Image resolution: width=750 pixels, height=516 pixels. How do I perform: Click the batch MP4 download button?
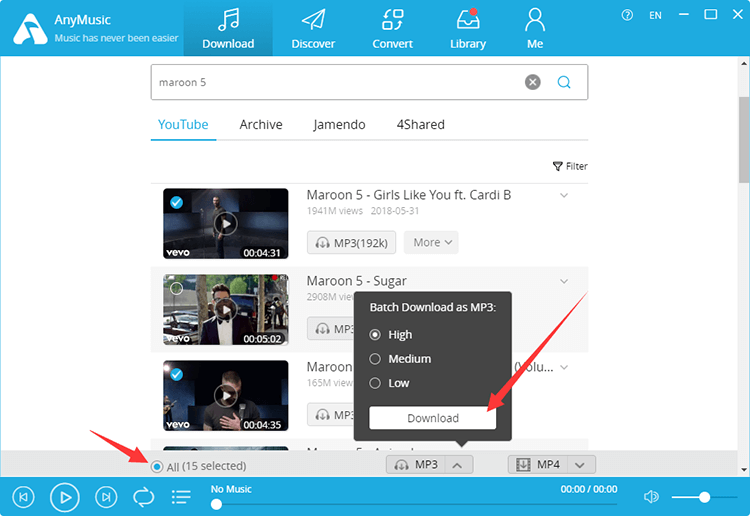pyautogui.click(x=538, y=464)
